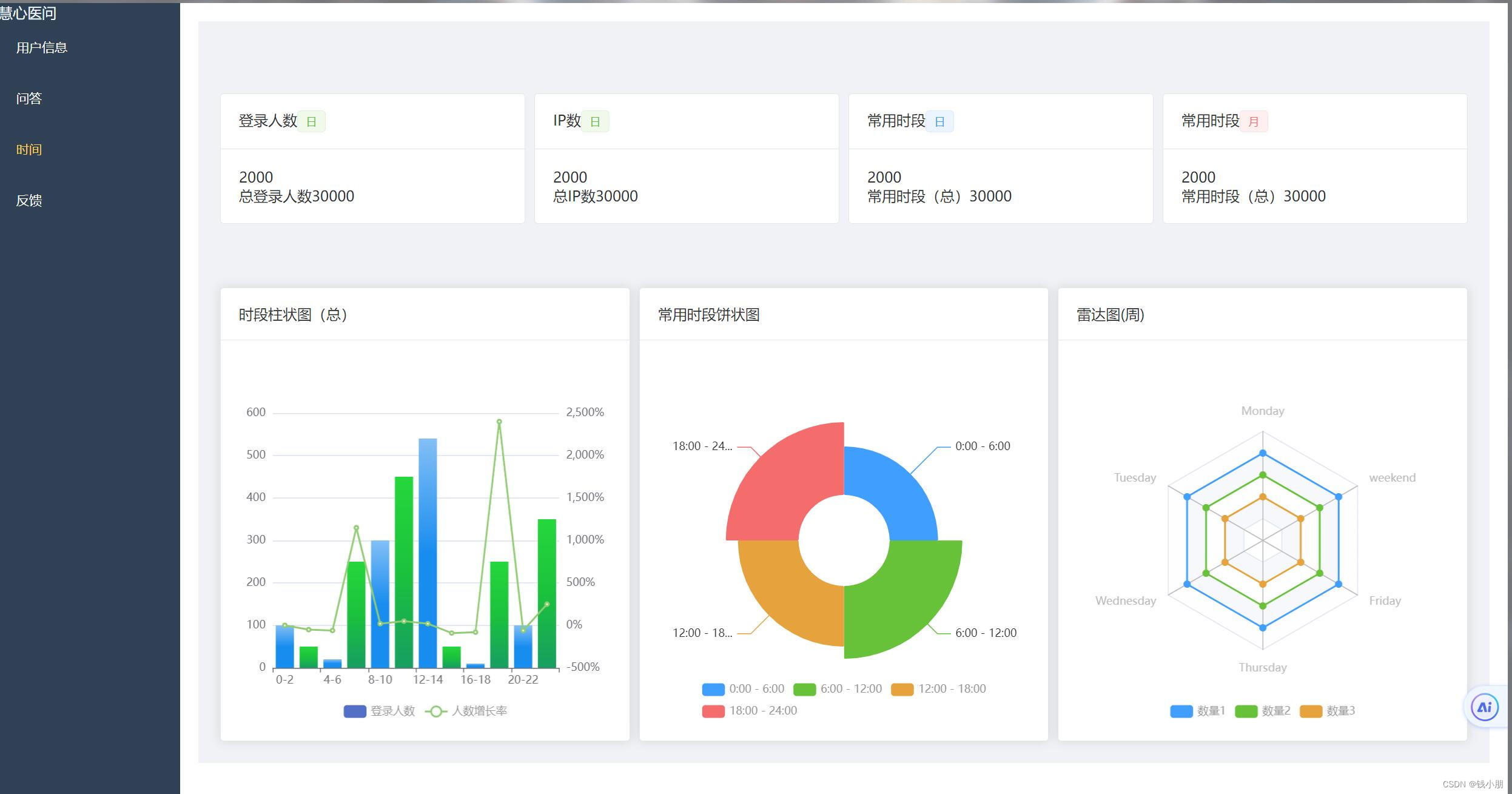Image resolution: width=1512 pixels, height=794 pixels.
Task: Click the green 日 badge beside IP数
Action: (x=595, y=122)
